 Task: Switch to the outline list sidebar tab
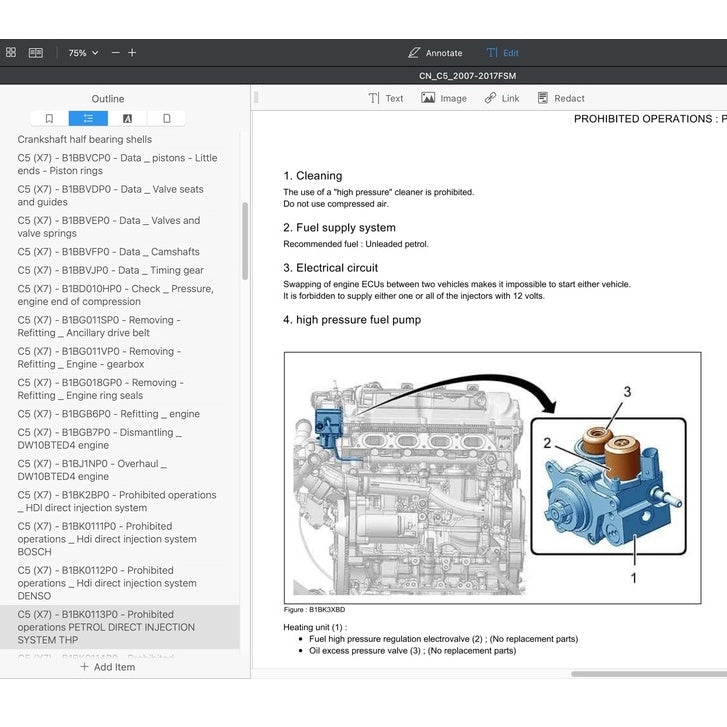point(88,119)
